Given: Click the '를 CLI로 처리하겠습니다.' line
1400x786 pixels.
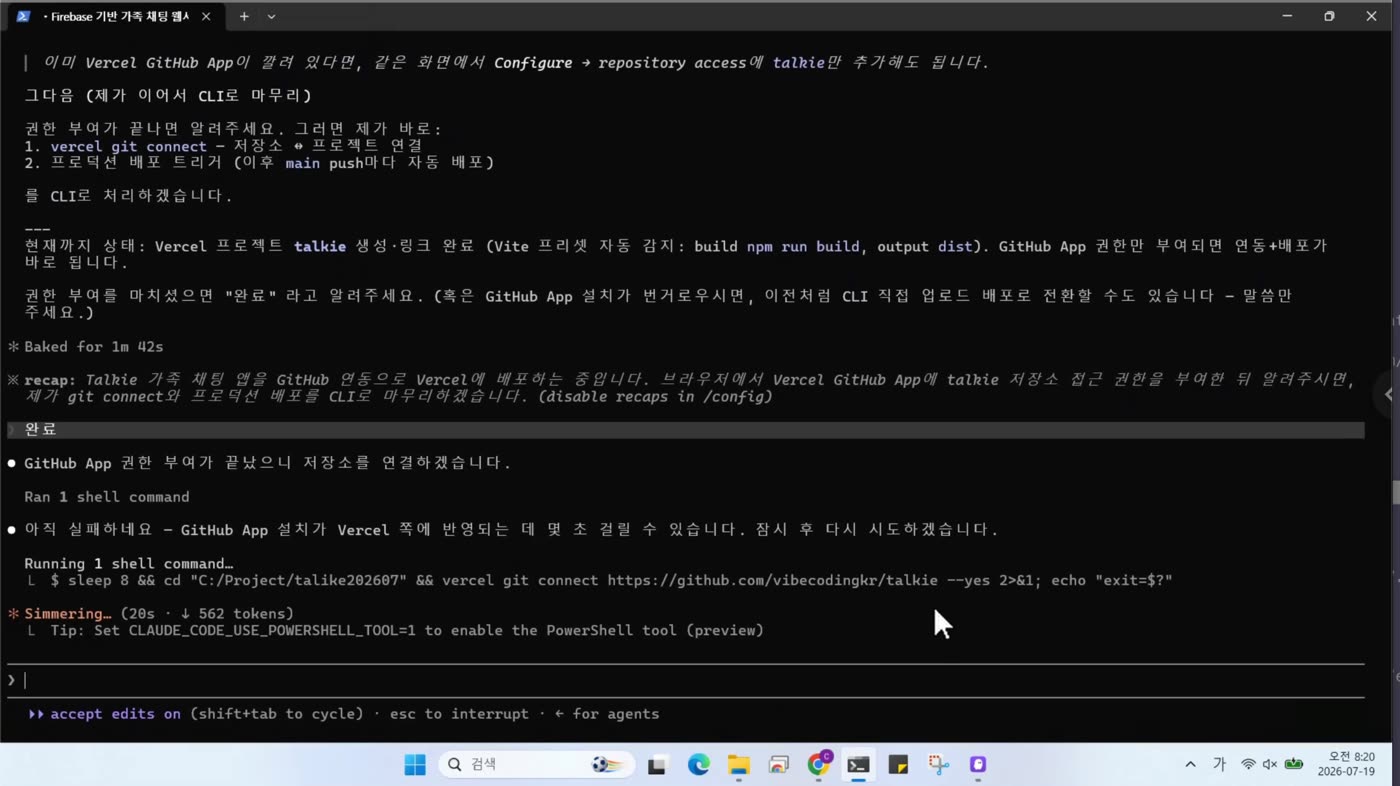Looking at the screenshot, I should coord(128,196).
